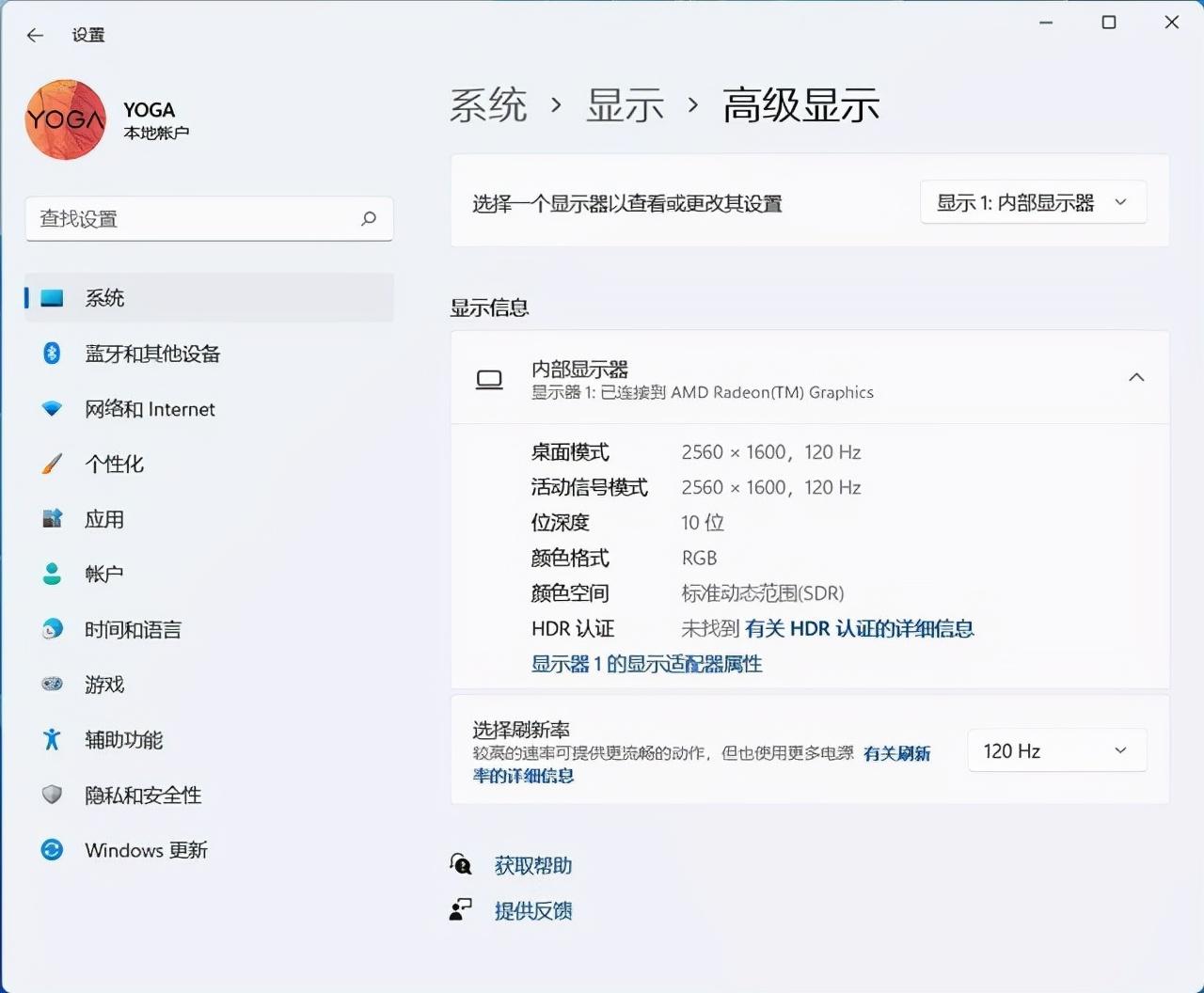1204x993 pixels.
Task: Select 帐户 in the sidebar
Action: (209, 574)
